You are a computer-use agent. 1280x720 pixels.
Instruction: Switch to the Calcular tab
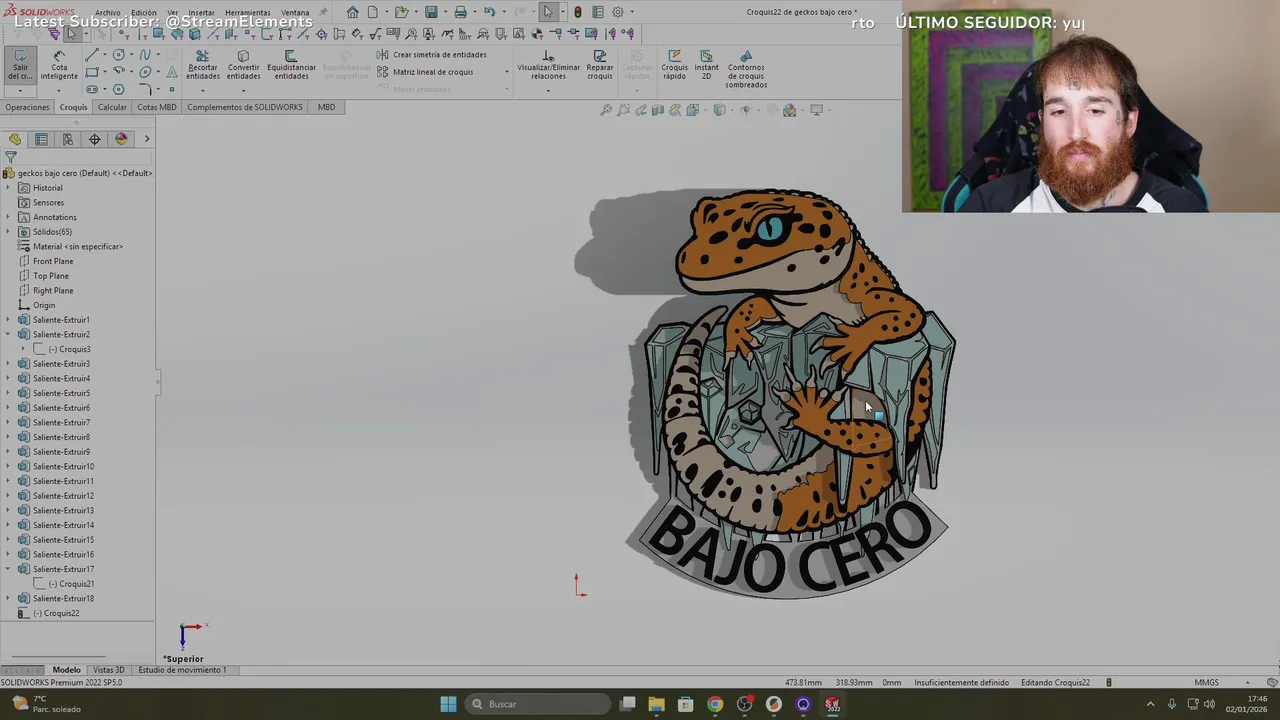[112, 107]
